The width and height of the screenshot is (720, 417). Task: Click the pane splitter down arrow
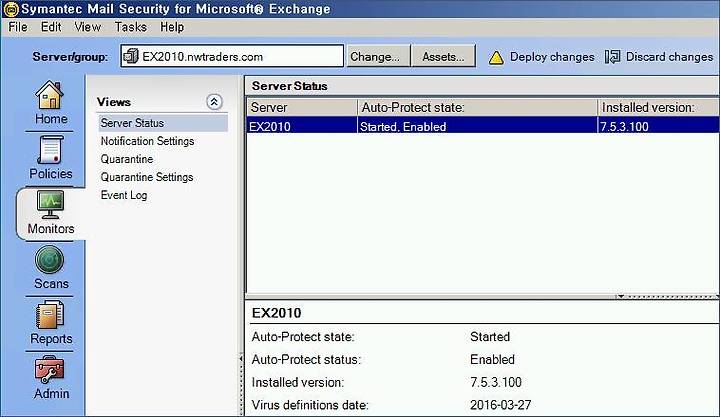tap(620, 296)
